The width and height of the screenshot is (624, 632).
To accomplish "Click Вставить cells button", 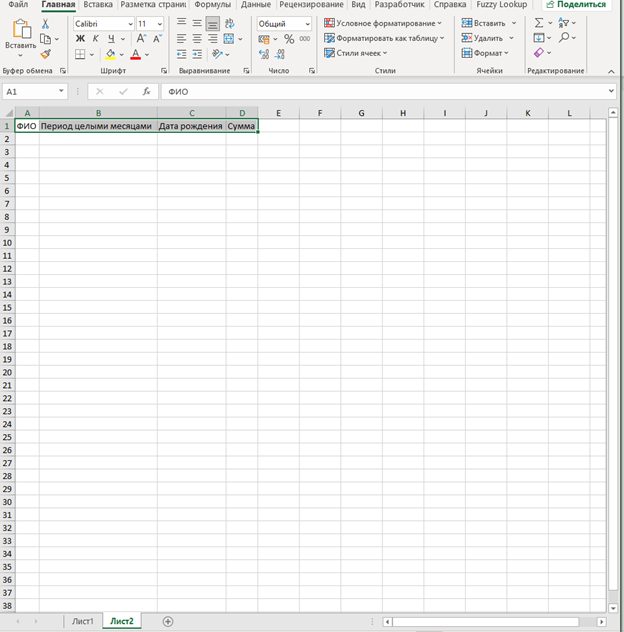I will (484, 23).
